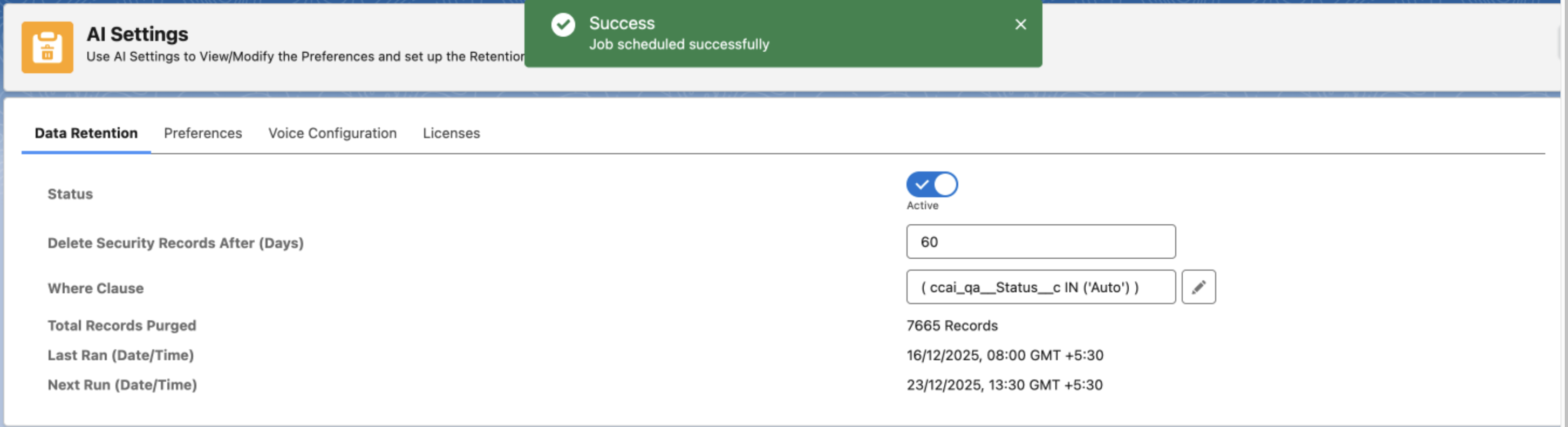Click the 'Job scheduled successfully' message
The width and height of the screenshot is (1568, 427).
click(679, 44)
